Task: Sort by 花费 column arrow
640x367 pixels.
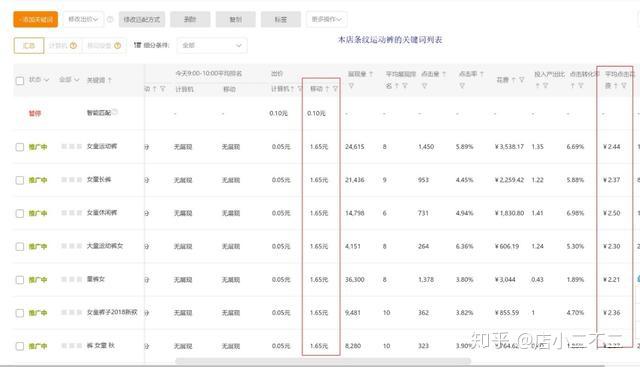Action: (513, 80)
